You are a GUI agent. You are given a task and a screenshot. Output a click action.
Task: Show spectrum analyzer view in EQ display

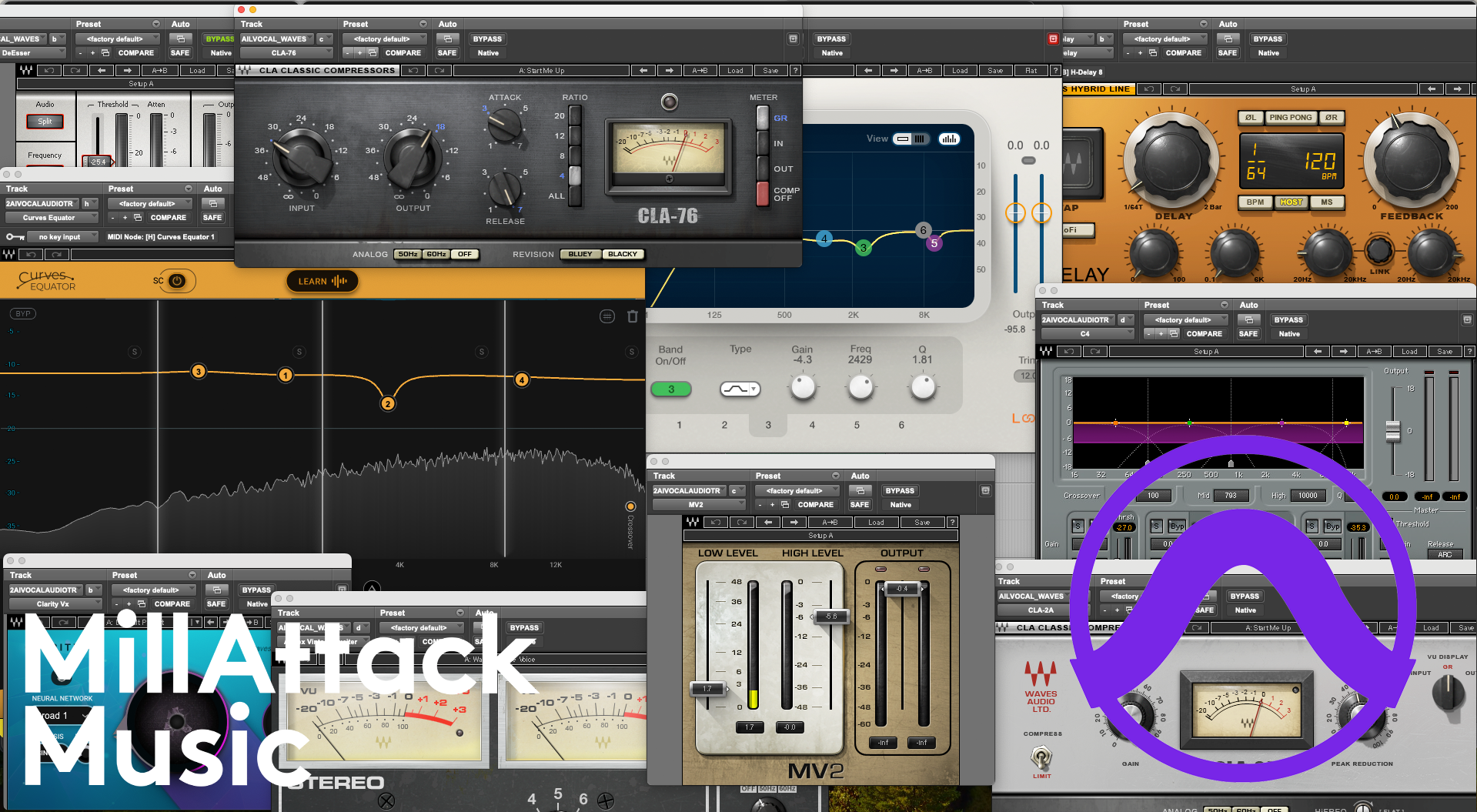949,139
